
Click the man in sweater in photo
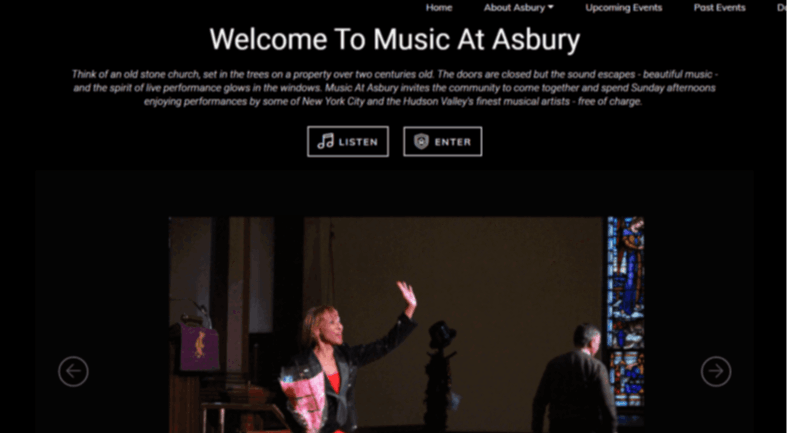click(575, 379)
